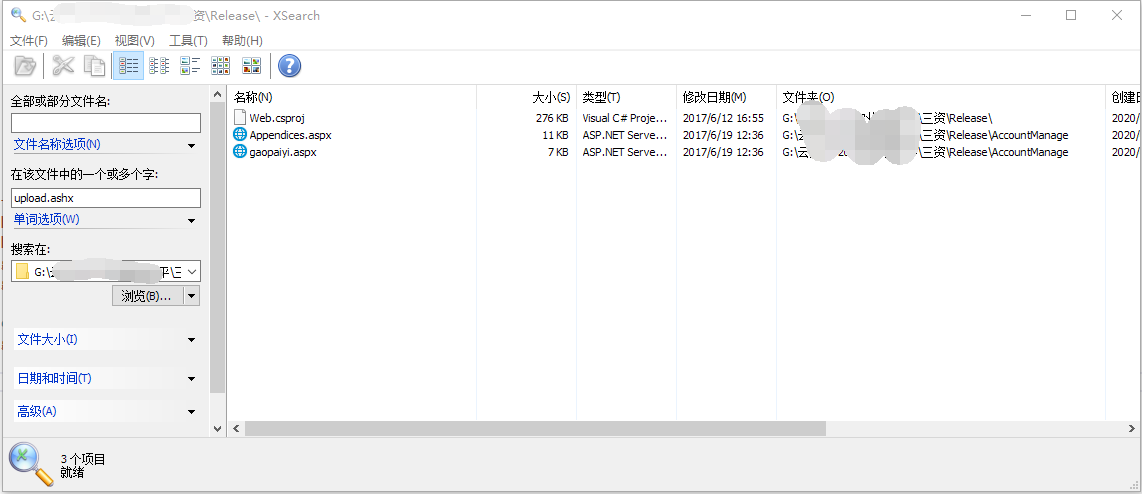Click the magnifier search icon in status area
Image resolution: width=1142 pixels, height=494 pixels.
[31, 465]
